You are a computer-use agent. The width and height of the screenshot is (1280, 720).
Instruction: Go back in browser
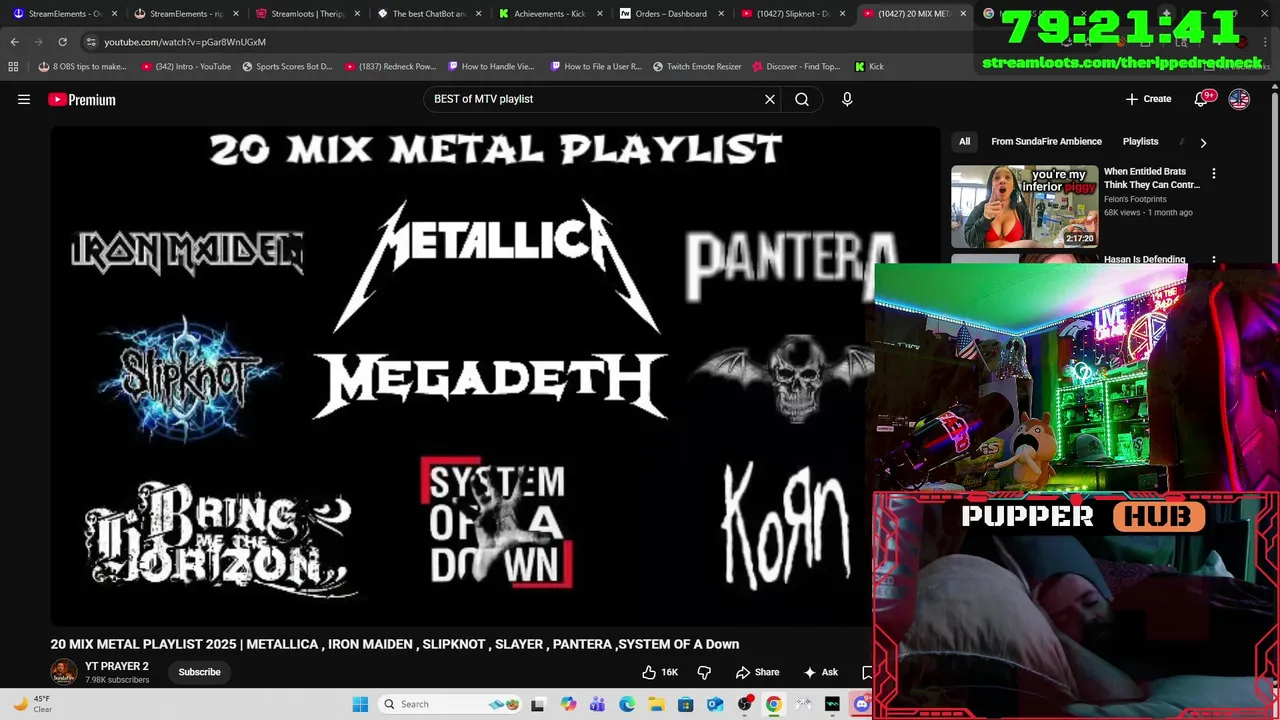(x=15, y=42)
